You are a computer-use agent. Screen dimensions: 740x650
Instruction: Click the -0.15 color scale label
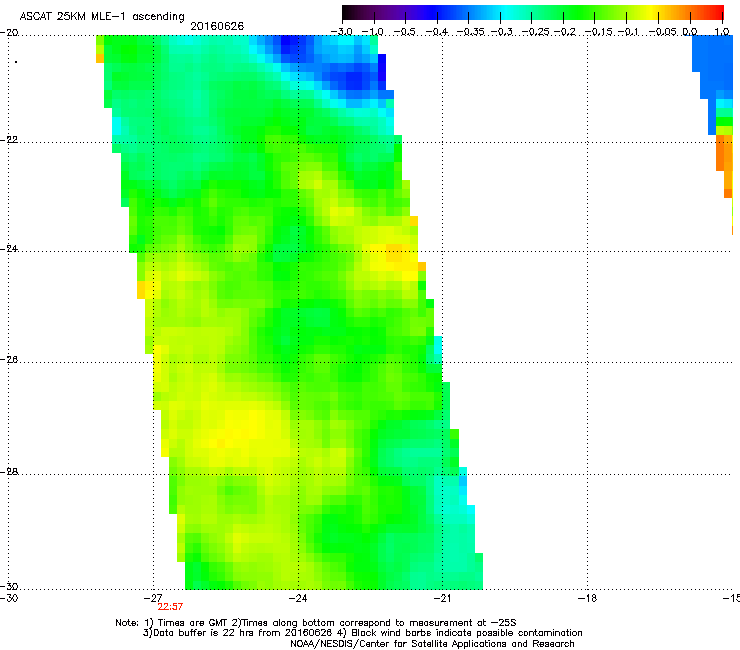click(x=599, y=32)
